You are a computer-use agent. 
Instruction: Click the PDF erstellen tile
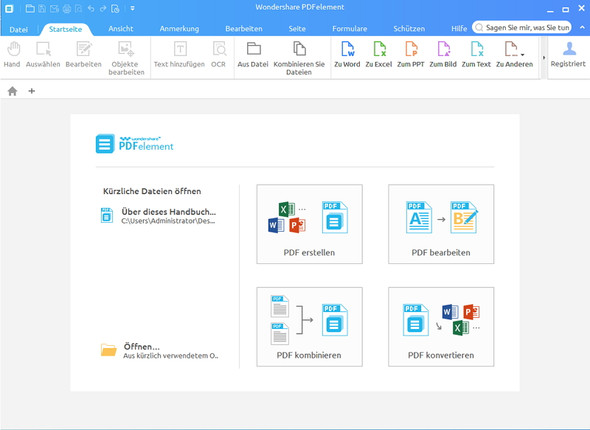point(309,224)
